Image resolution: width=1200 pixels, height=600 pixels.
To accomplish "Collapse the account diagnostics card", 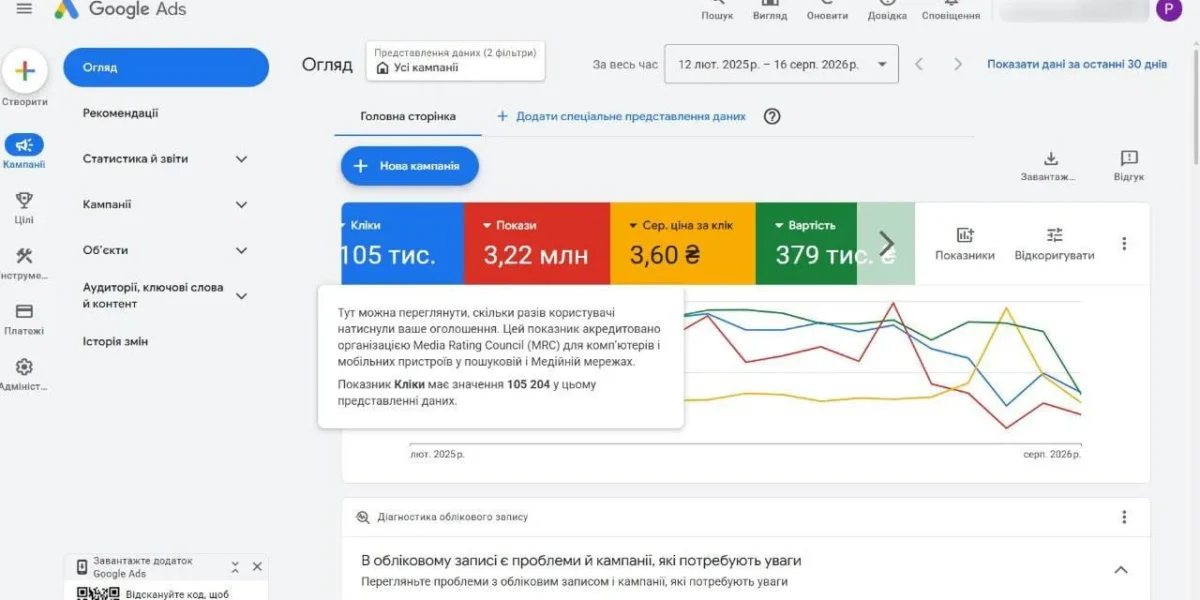I will click(x=1121, y=570).
